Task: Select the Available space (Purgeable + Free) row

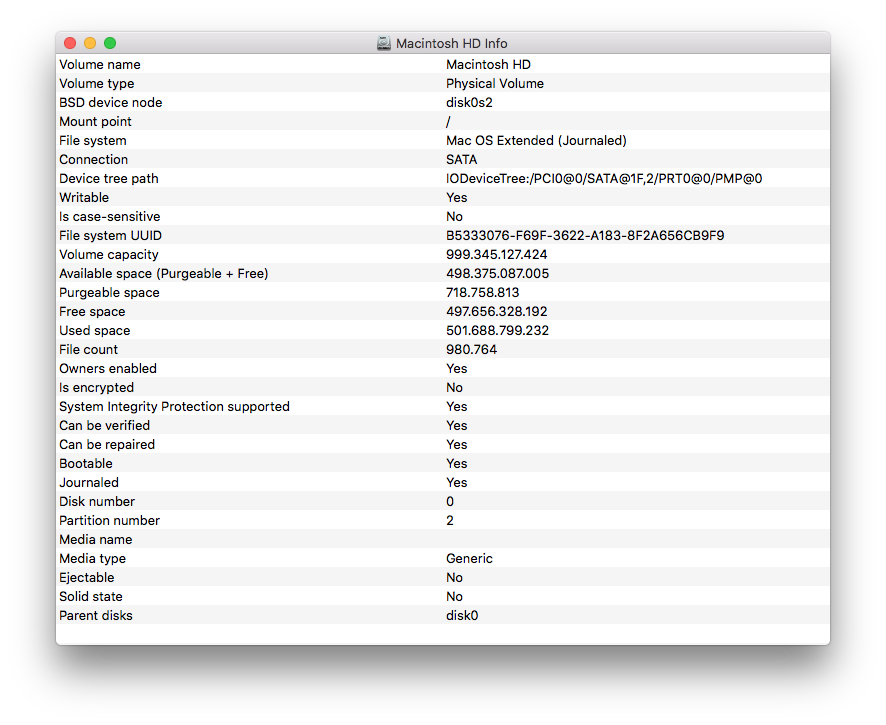Action: tap(443, 273)
